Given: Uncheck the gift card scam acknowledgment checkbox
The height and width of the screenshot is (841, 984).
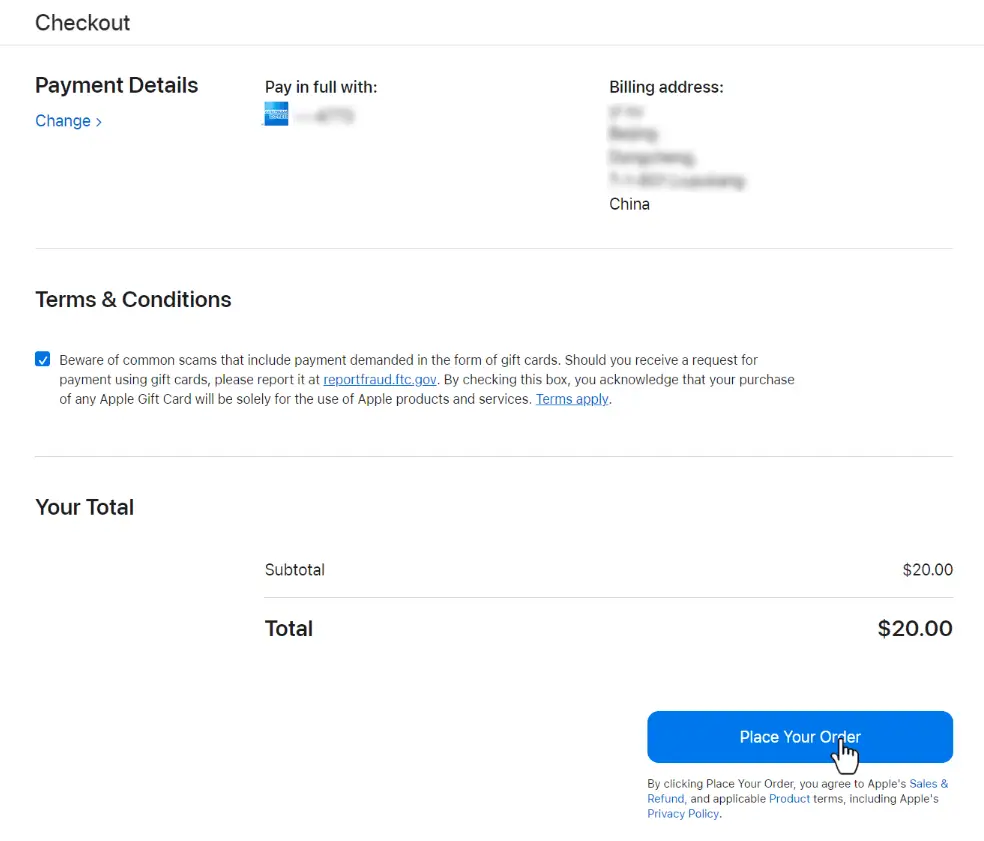Looking at the screenshot, I should click(43, 359).
